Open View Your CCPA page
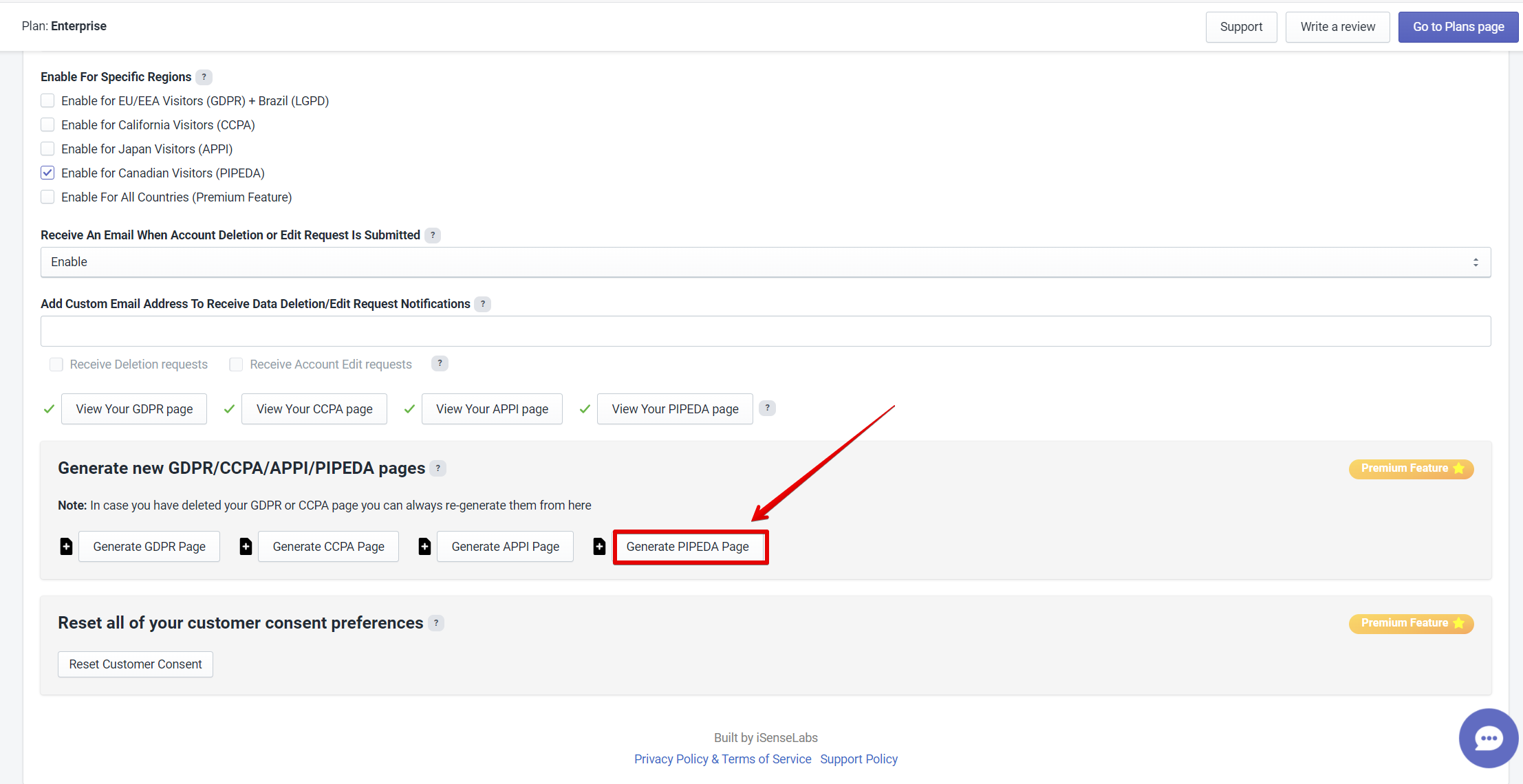The height and width of the screenshot is (784, 1523). tap(314, 409)
